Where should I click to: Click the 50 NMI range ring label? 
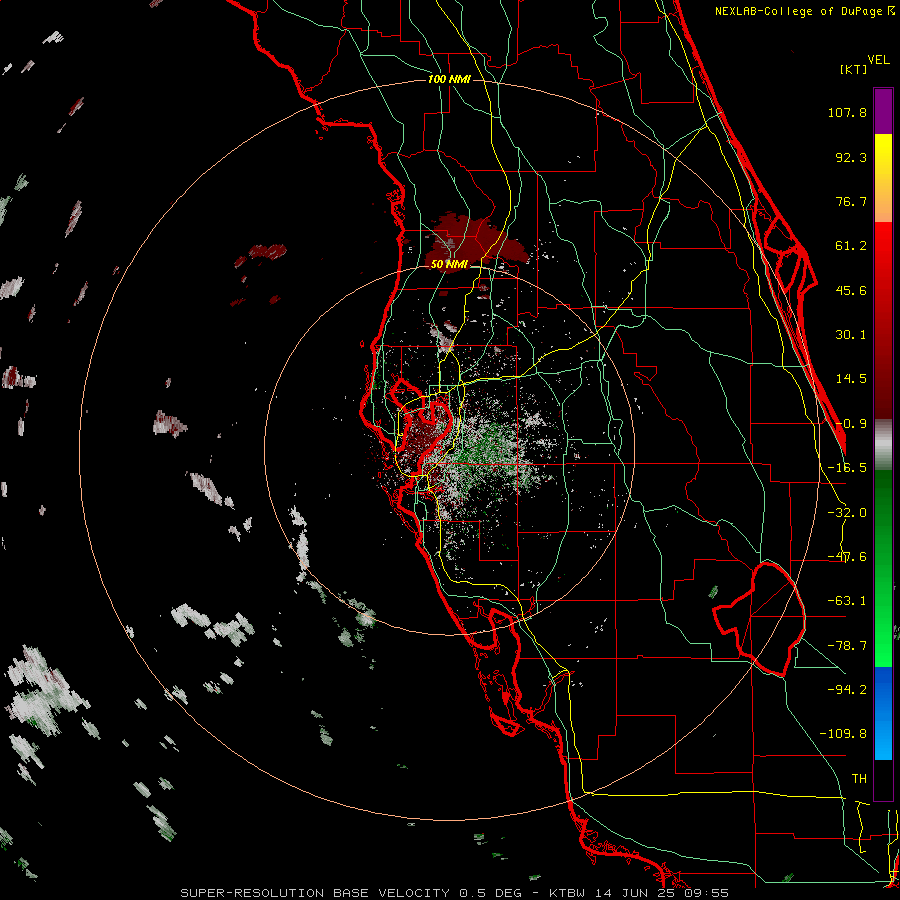pos(449,265)
